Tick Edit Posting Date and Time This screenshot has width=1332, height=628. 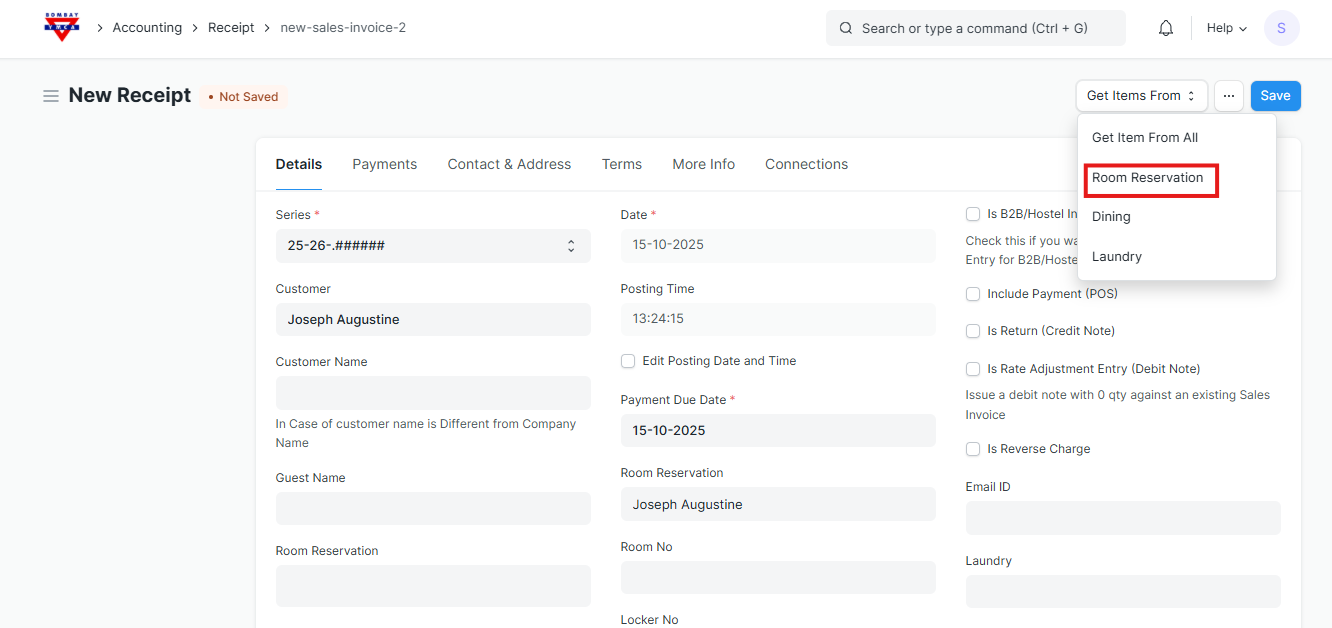[628, 361]
